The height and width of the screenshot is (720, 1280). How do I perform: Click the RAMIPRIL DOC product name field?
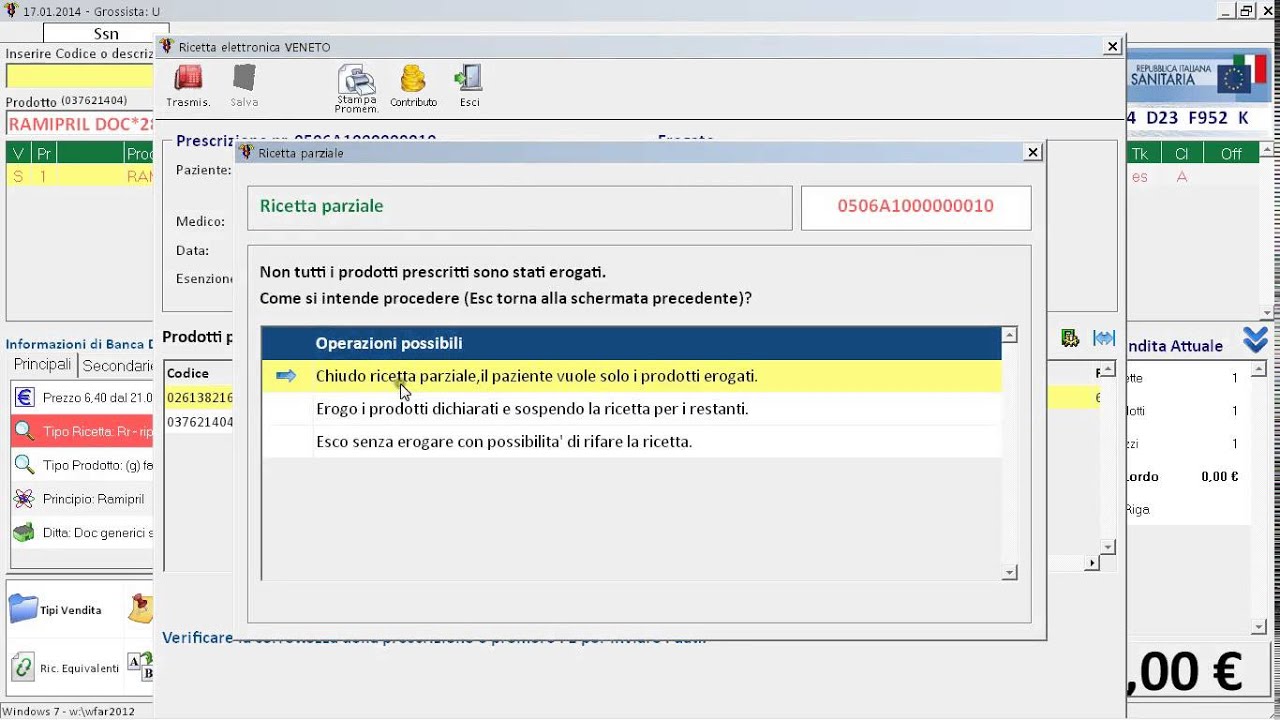pyautogui.click(x=79, y=124)
